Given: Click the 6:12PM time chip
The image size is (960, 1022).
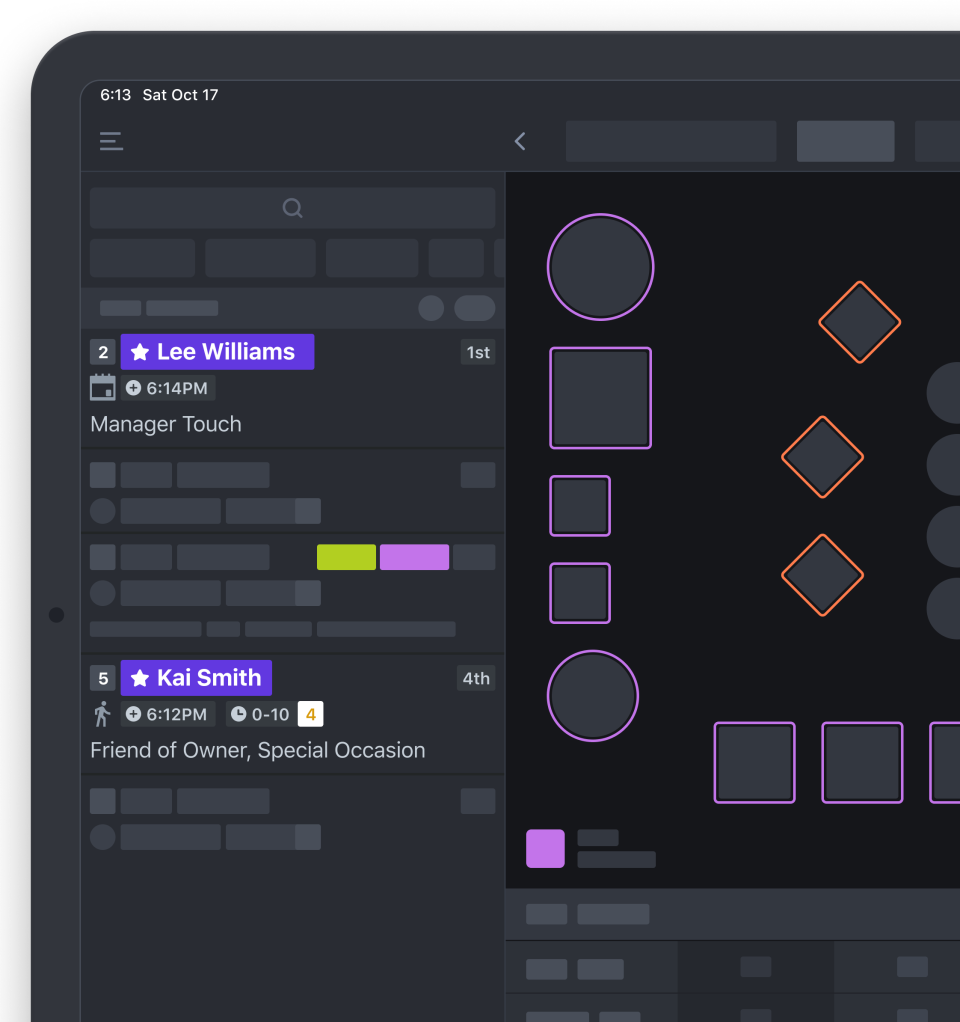Looking at the screenshot, I should [167, 714].
